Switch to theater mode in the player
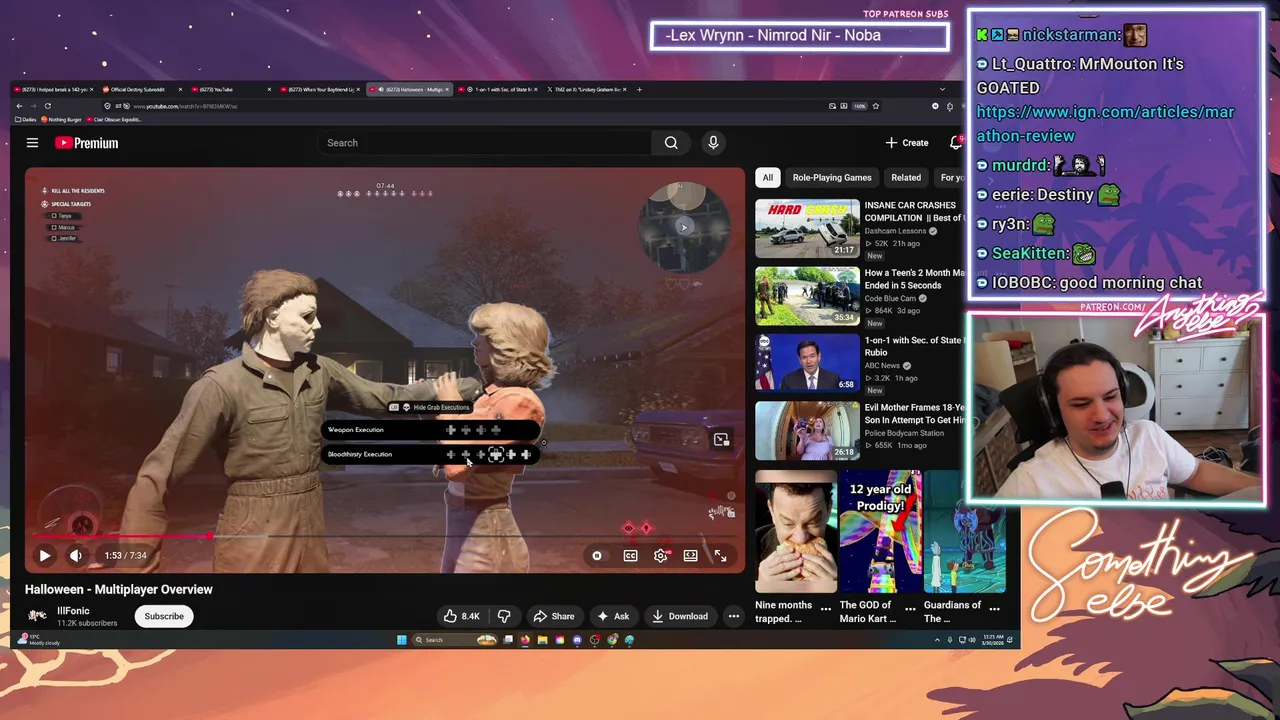 690,555
